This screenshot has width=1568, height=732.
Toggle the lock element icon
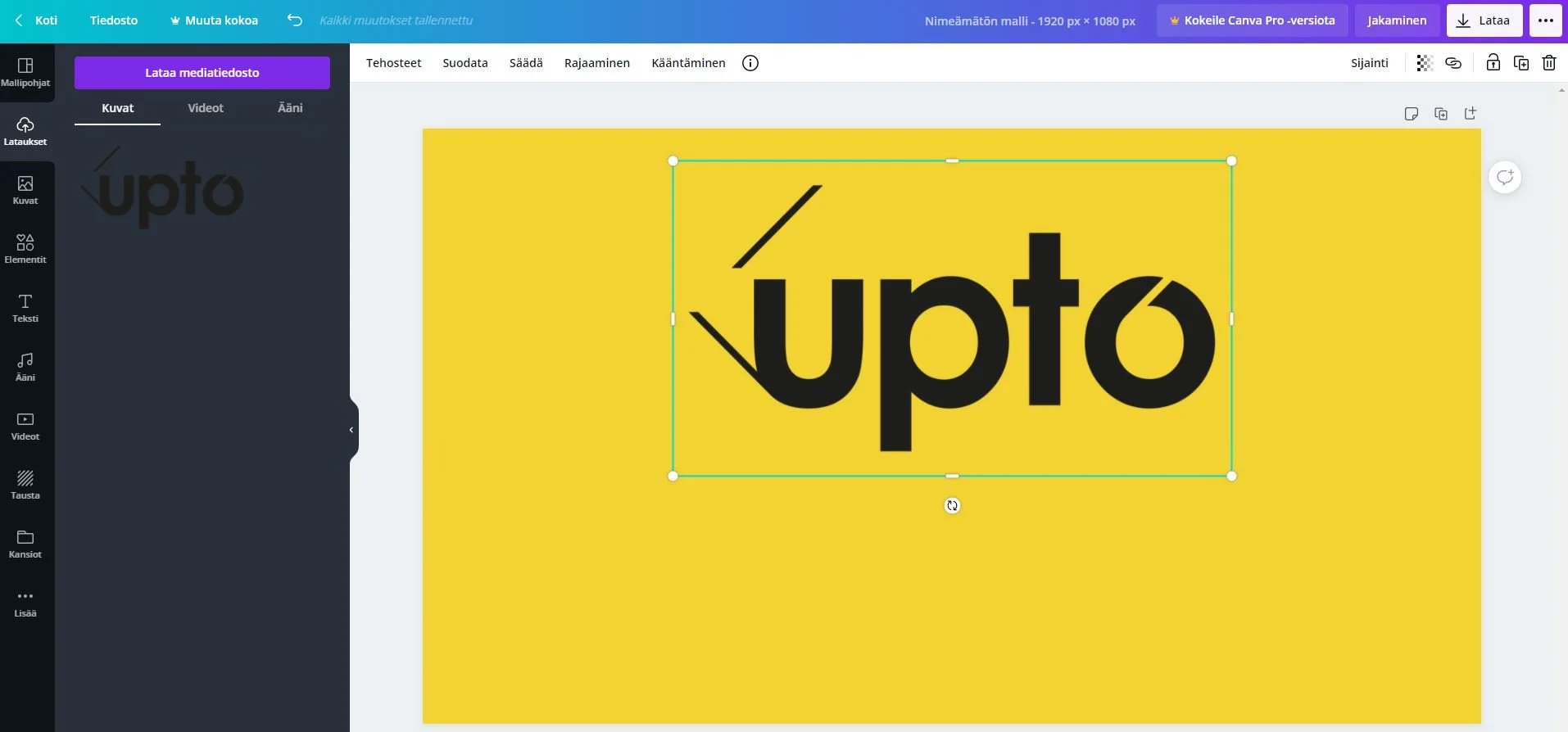tap(1493, 63)
